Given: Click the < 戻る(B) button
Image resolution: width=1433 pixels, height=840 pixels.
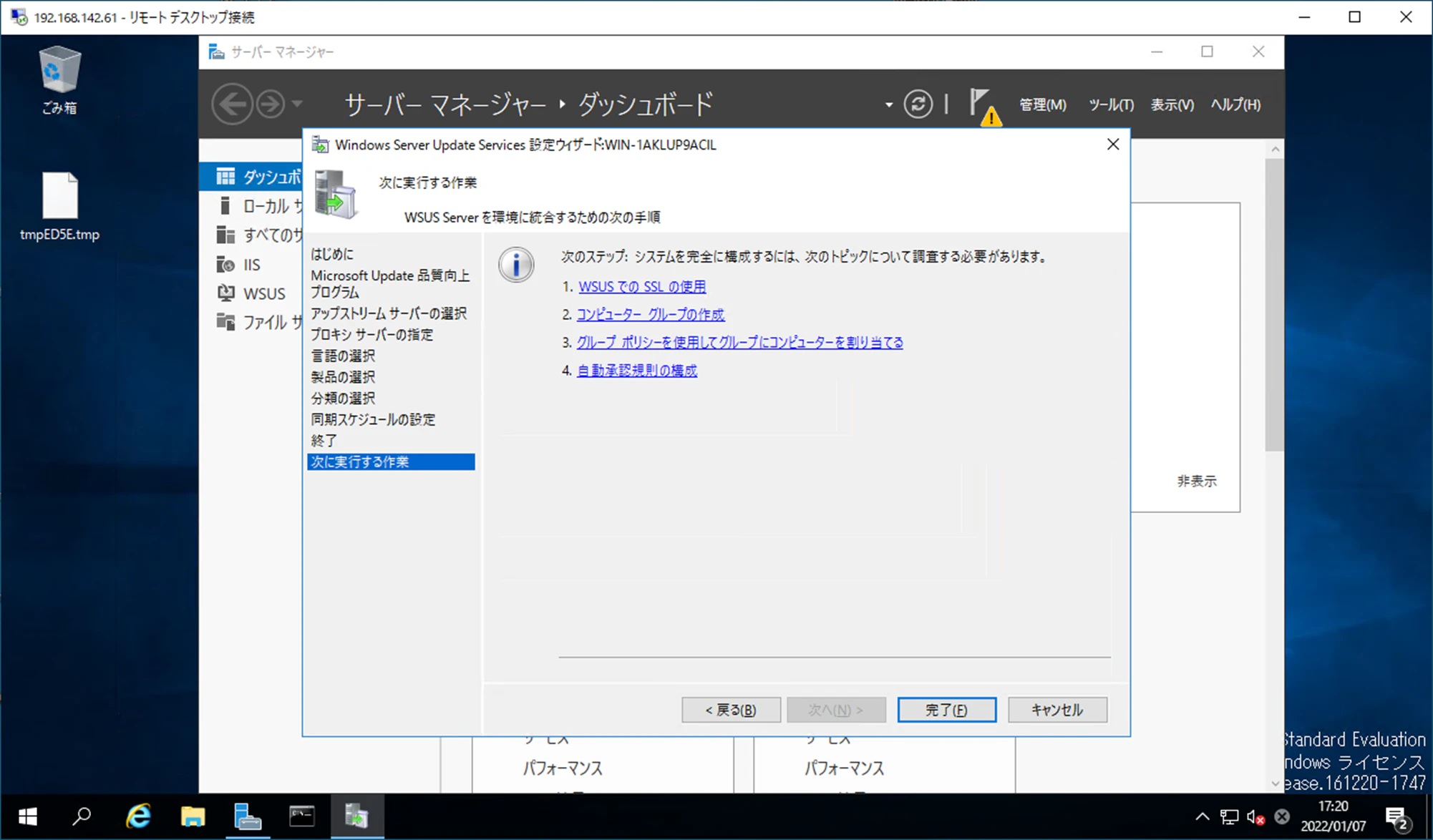Looking at the screenshot, I should pyautogui.click(x=731, y=710).
